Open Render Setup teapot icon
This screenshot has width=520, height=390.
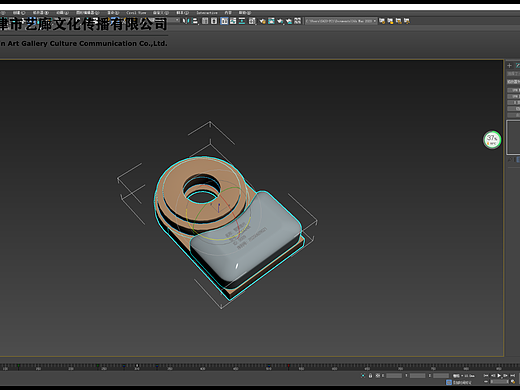click(x=262, y=21)
